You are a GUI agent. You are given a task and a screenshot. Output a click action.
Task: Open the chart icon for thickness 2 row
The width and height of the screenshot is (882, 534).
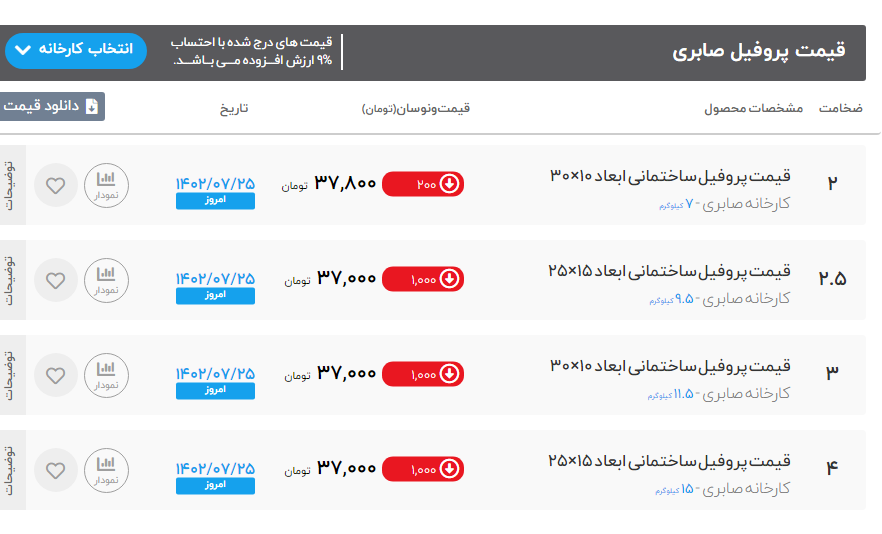click(x=106, y=185)
